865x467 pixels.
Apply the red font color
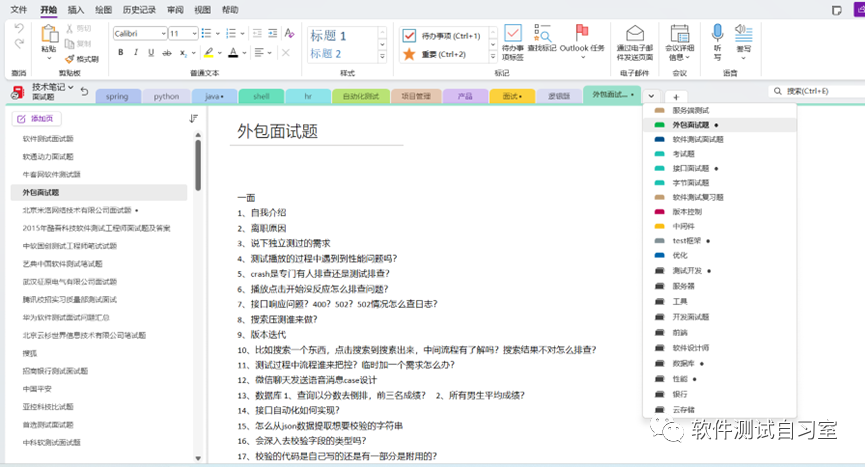[x=233, y=53]
